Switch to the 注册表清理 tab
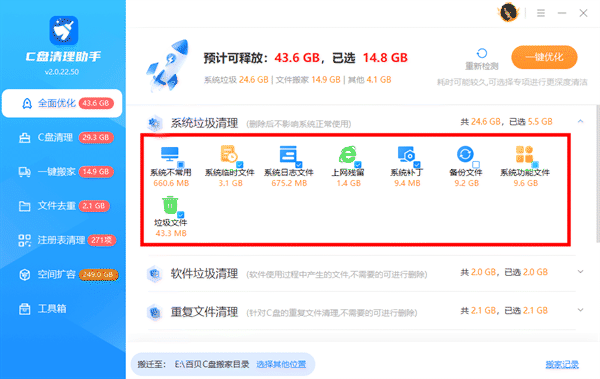Screen dimensions: 600x379 point(62,240)
